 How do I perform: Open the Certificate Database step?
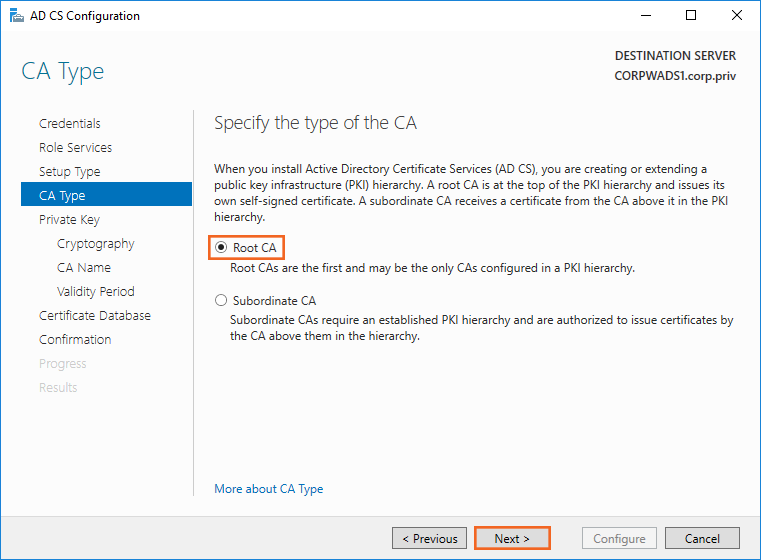click(x=95, y=315)
